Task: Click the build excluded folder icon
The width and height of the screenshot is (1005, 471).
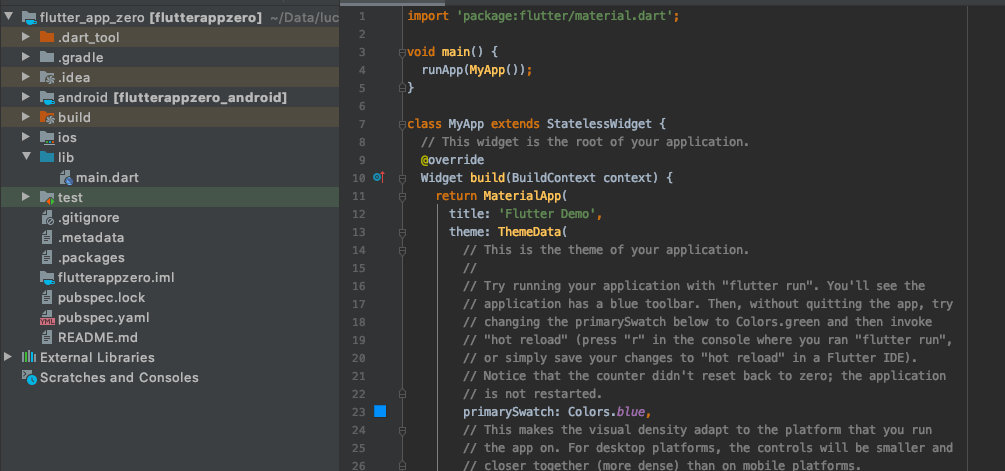Action: [x=47, y=117]
